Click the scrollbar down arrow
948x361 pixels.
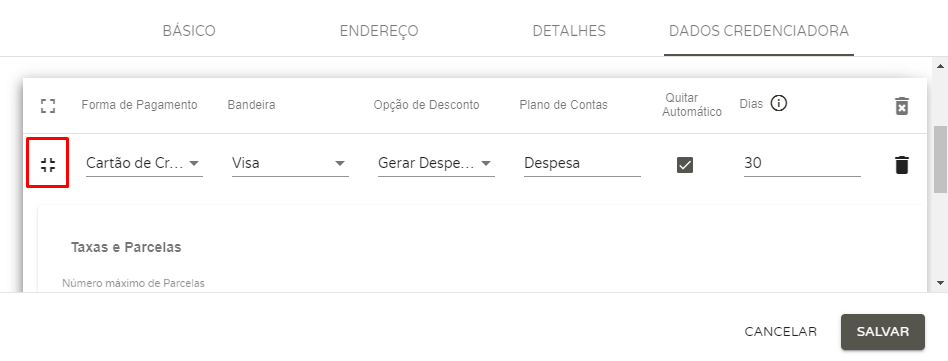(x=941, y=282)
